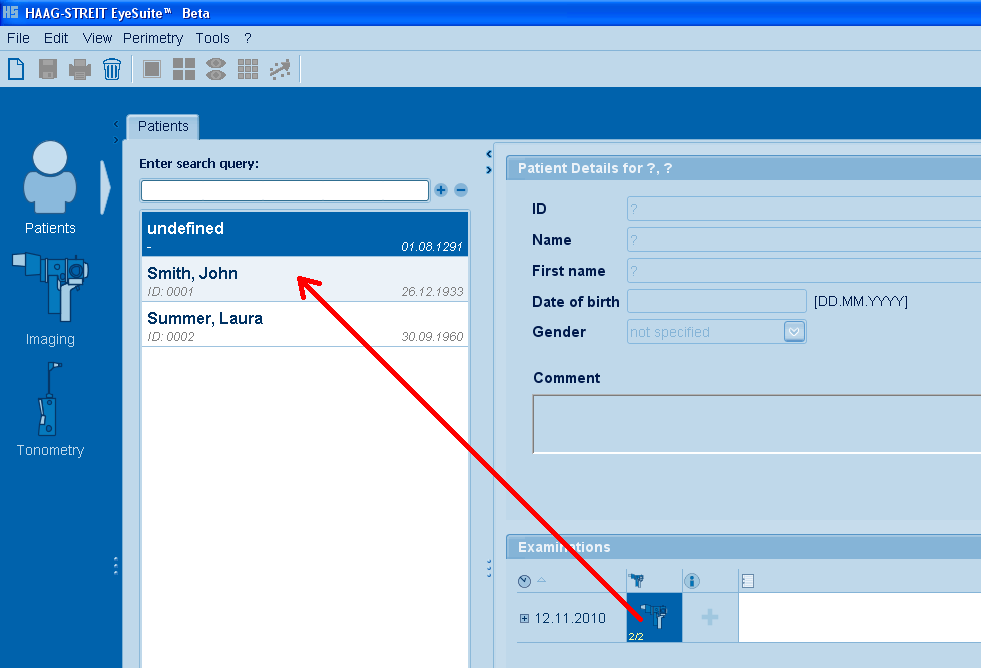The width and height of the screenshot is (981, 668).
Task: Click the minus icon beside search field
Action: click(461, 190)
